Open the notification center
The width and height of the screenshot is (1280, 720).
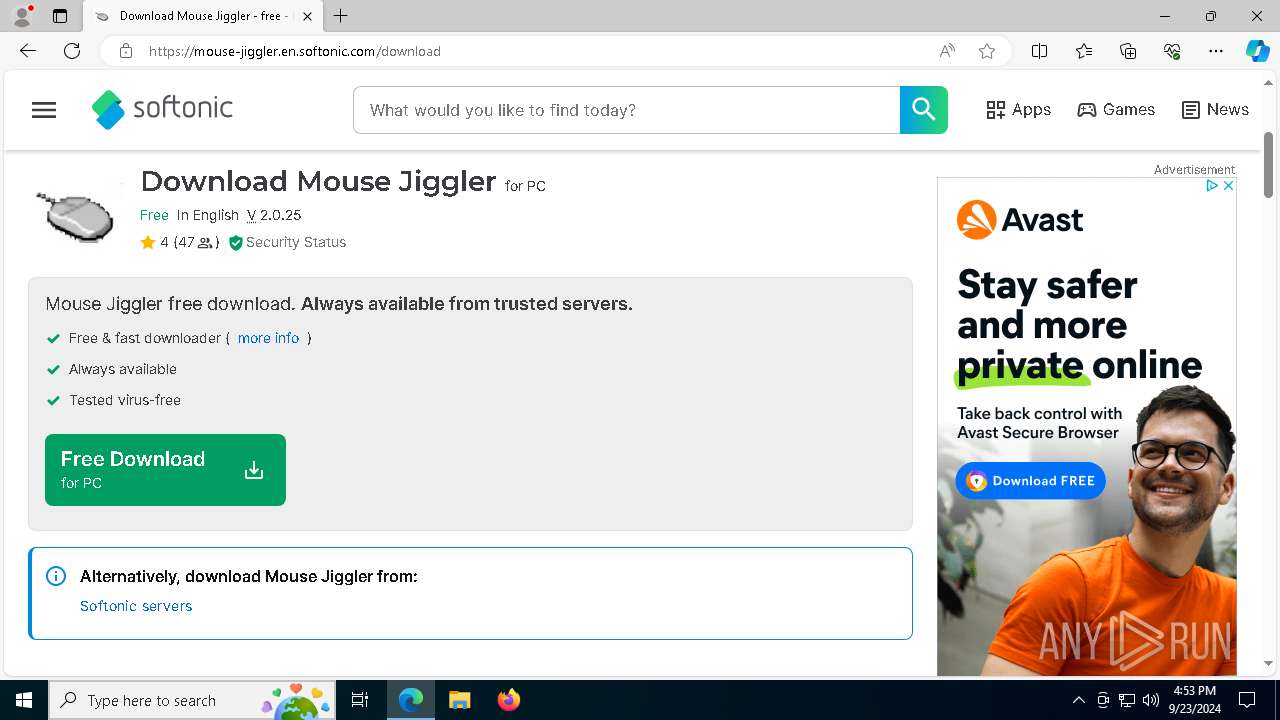tap(1247, 700)
